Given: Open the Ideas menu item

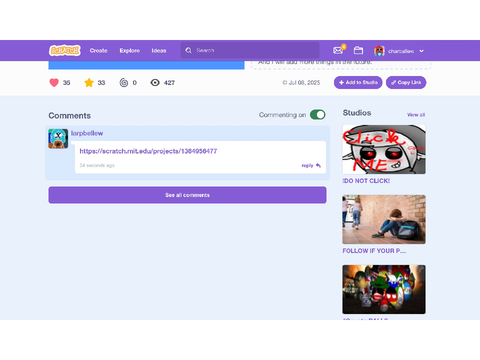Looking at the screenshot, I should [159, 51].
